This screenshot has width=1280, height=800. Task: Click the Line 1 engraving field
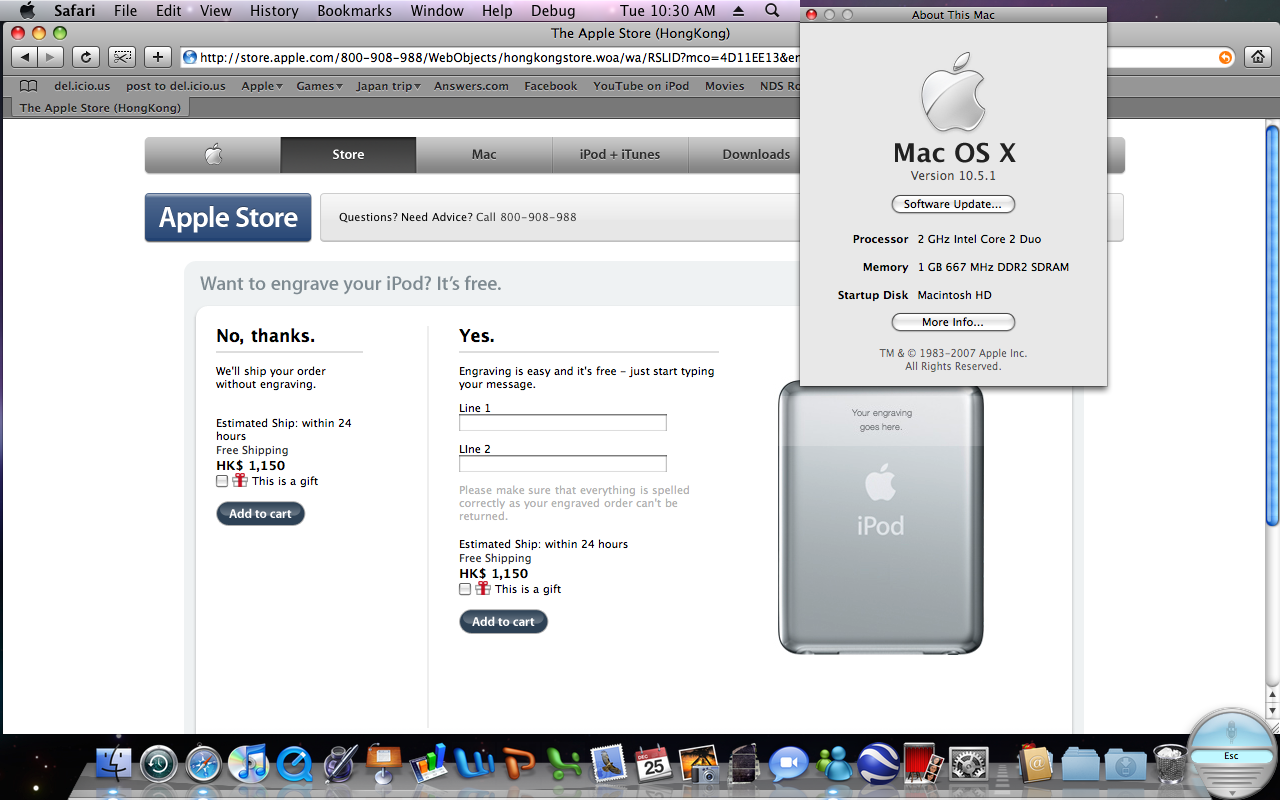tap(563, 423)
